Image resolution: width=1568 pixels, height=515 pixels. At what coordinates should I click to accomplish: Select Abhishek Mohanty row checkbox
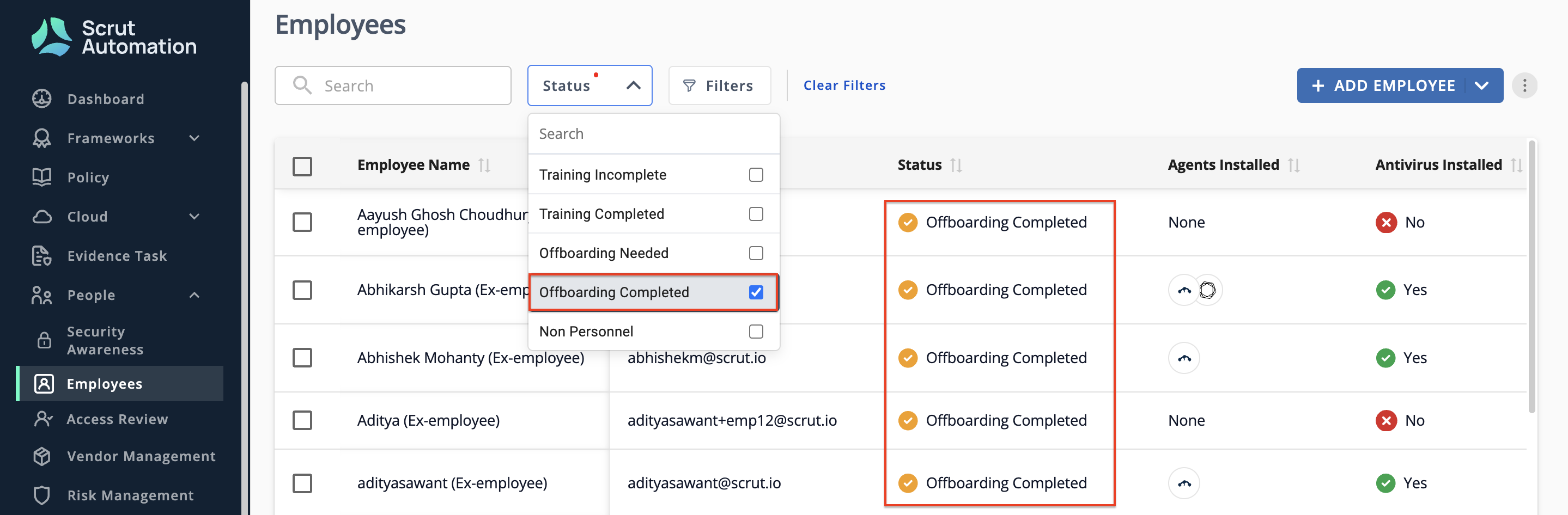click(302, 358)
